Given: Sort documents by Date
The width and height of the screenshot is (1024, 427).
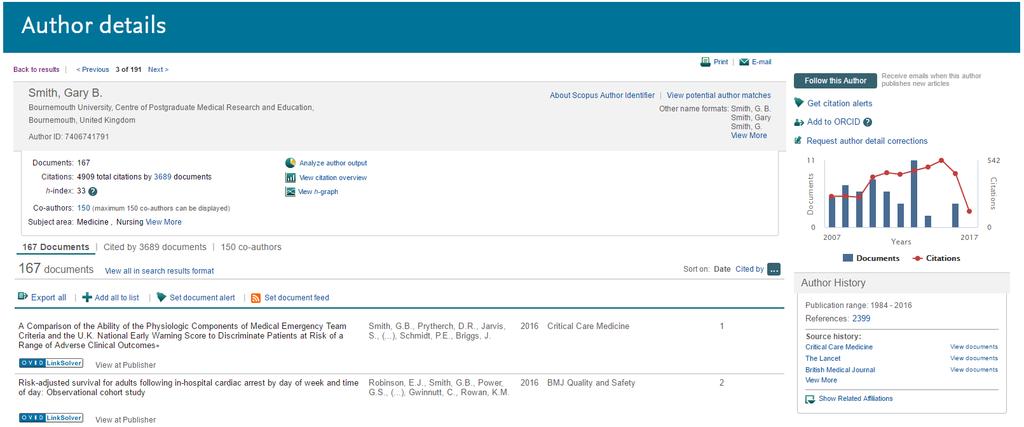Looking at the screenshot, I should (722, 269).
